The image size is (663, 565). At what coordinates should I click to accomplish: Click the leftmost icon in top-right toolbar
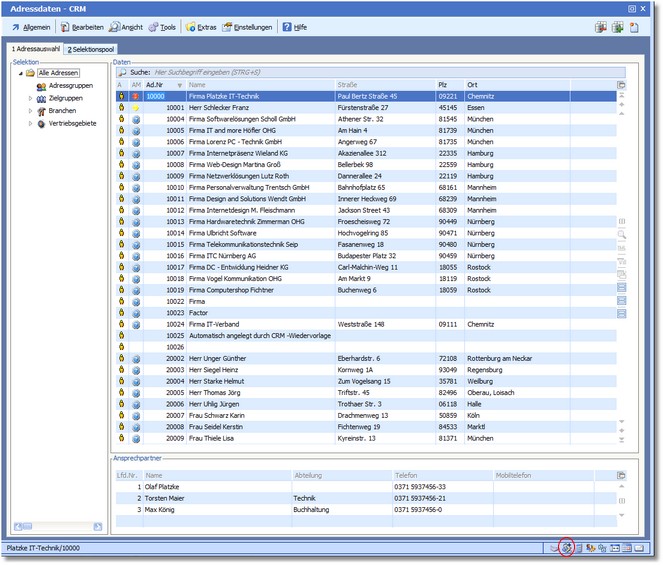pos(600,27)
